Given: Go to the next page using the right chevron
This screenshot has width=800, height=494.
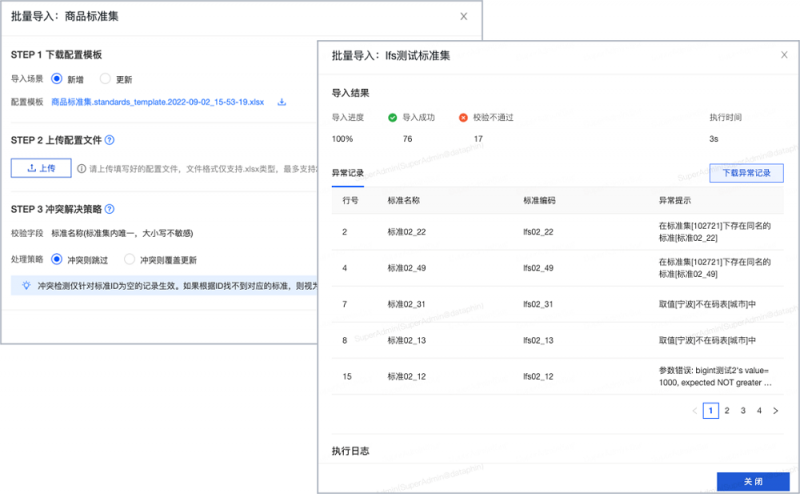Looking at the screenshot, I should tap(775, 411).
